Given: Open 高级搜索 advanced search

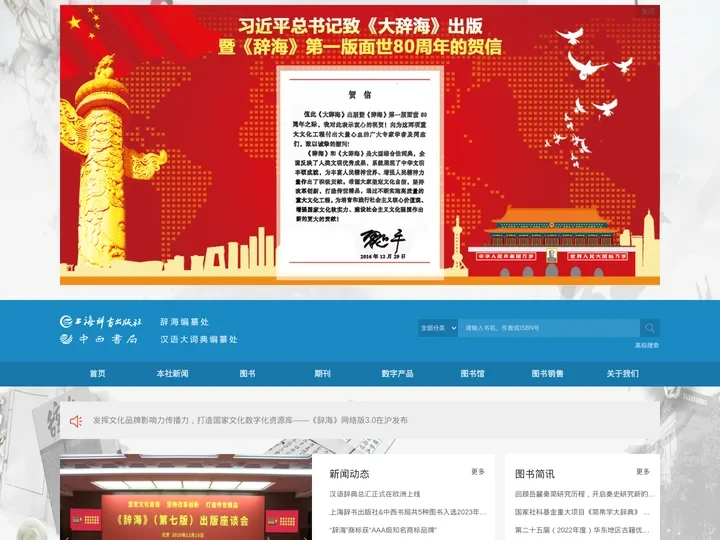Looking at the screenshot, I should (647, 345).
